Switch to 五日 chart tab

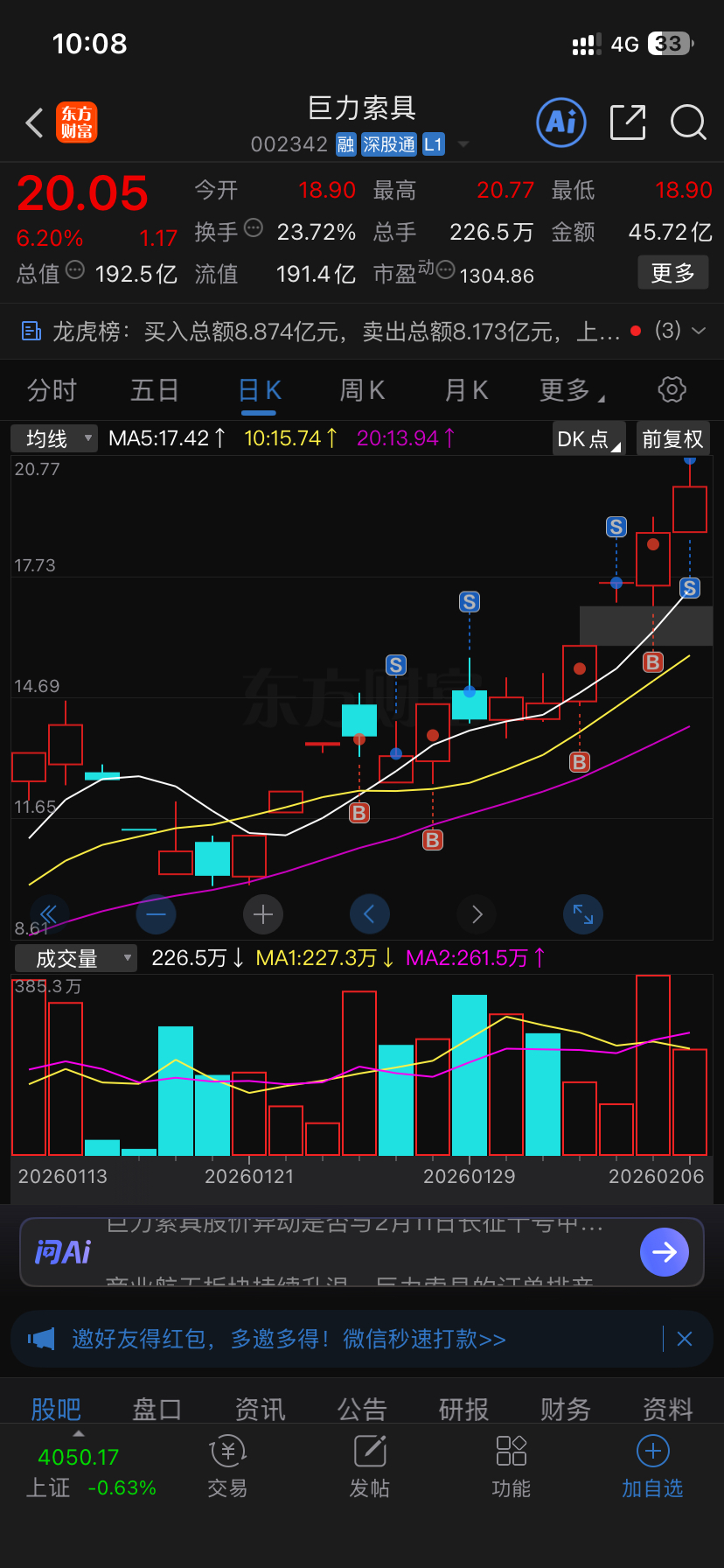click(155, 390)
